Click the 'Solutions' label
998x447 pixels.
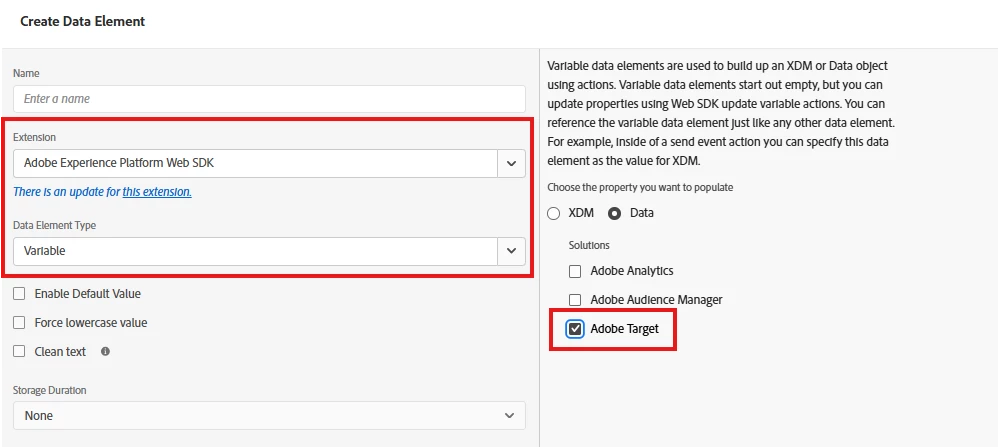coord(589,245)
